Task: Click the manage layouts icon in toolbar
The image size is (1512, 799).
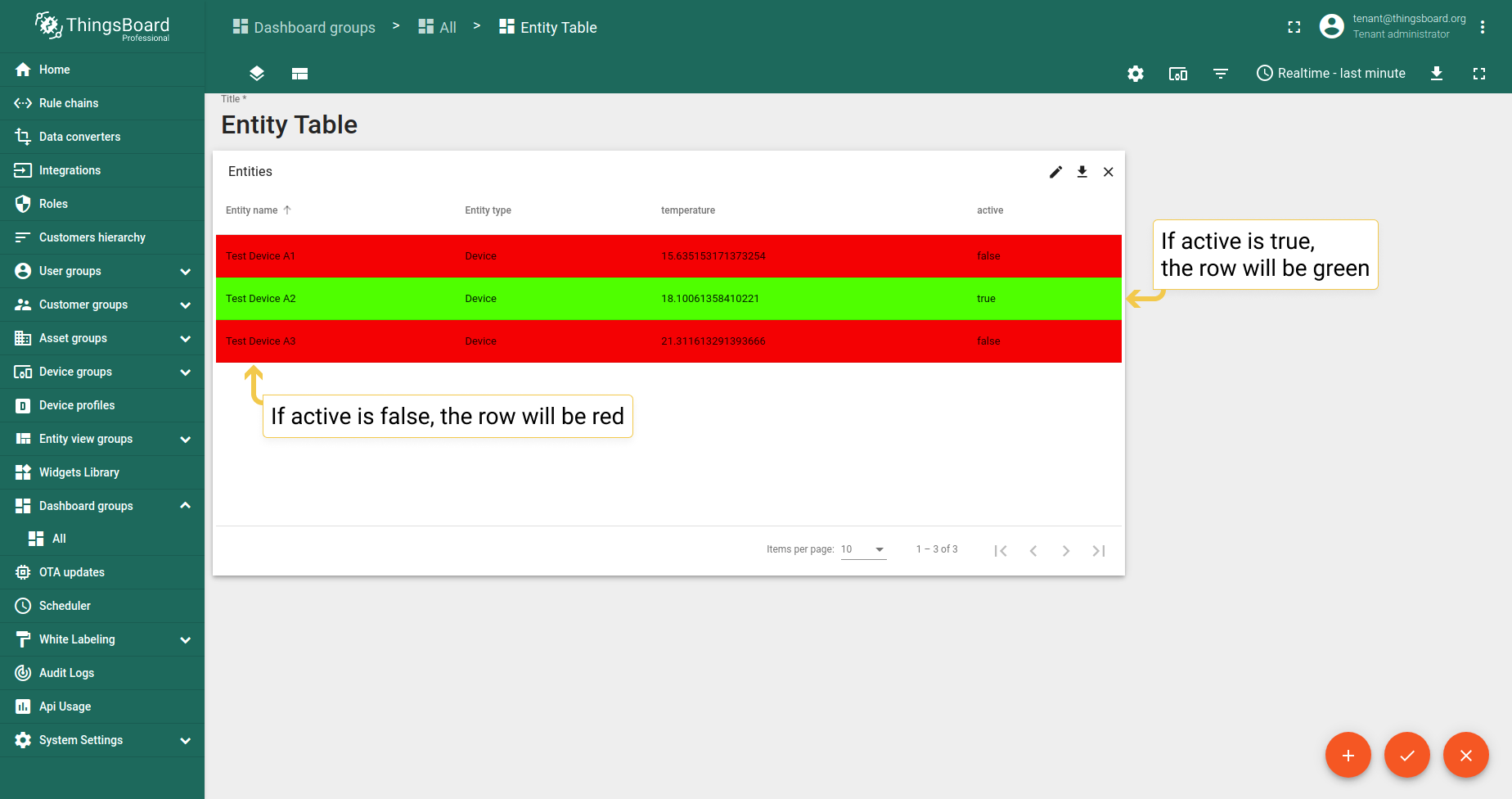Action: click(299, 74)
